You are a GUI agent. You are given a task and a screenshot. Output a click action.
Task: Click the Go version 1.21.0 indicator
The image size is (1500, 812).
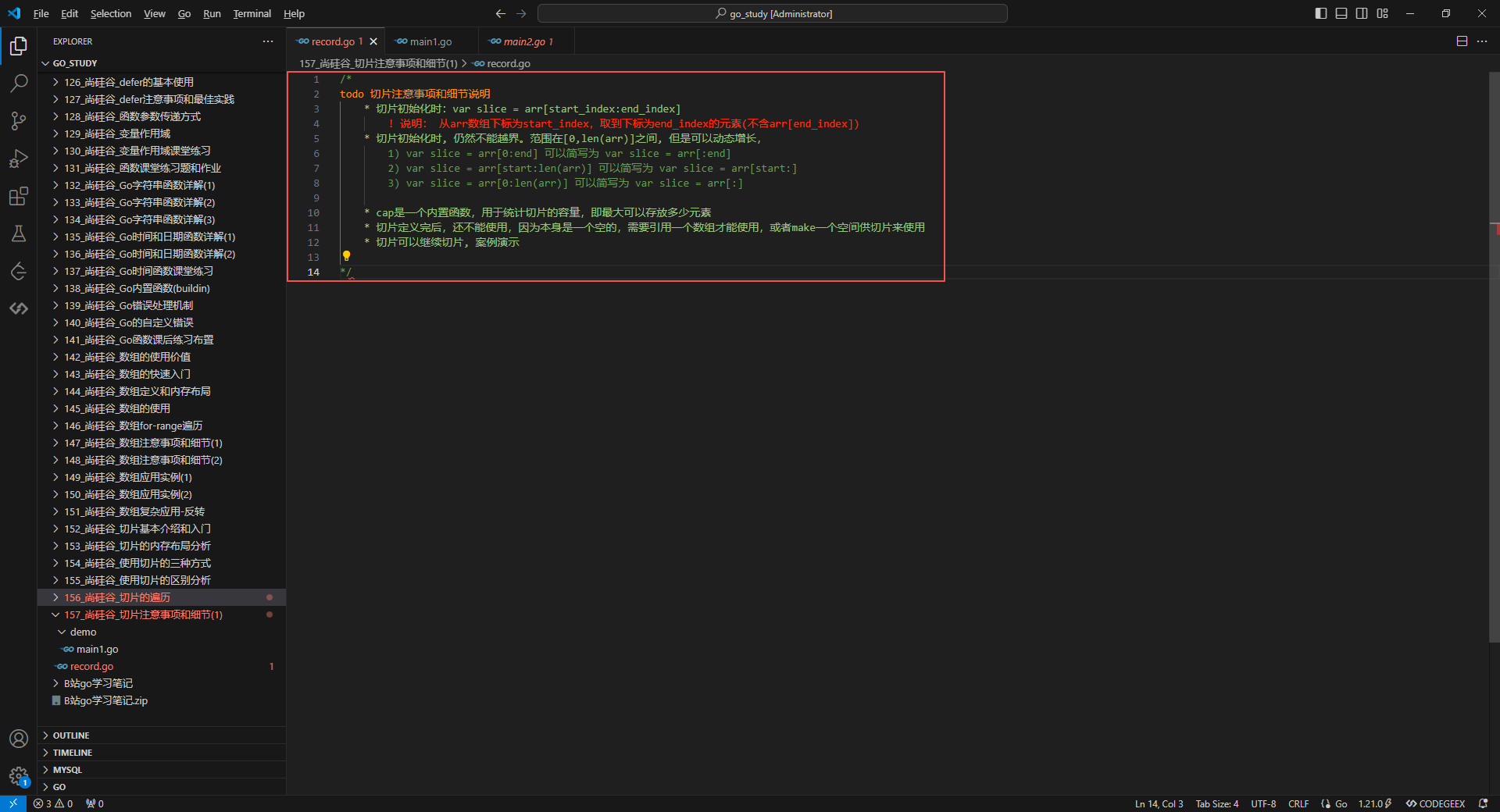click(1375, 803)
